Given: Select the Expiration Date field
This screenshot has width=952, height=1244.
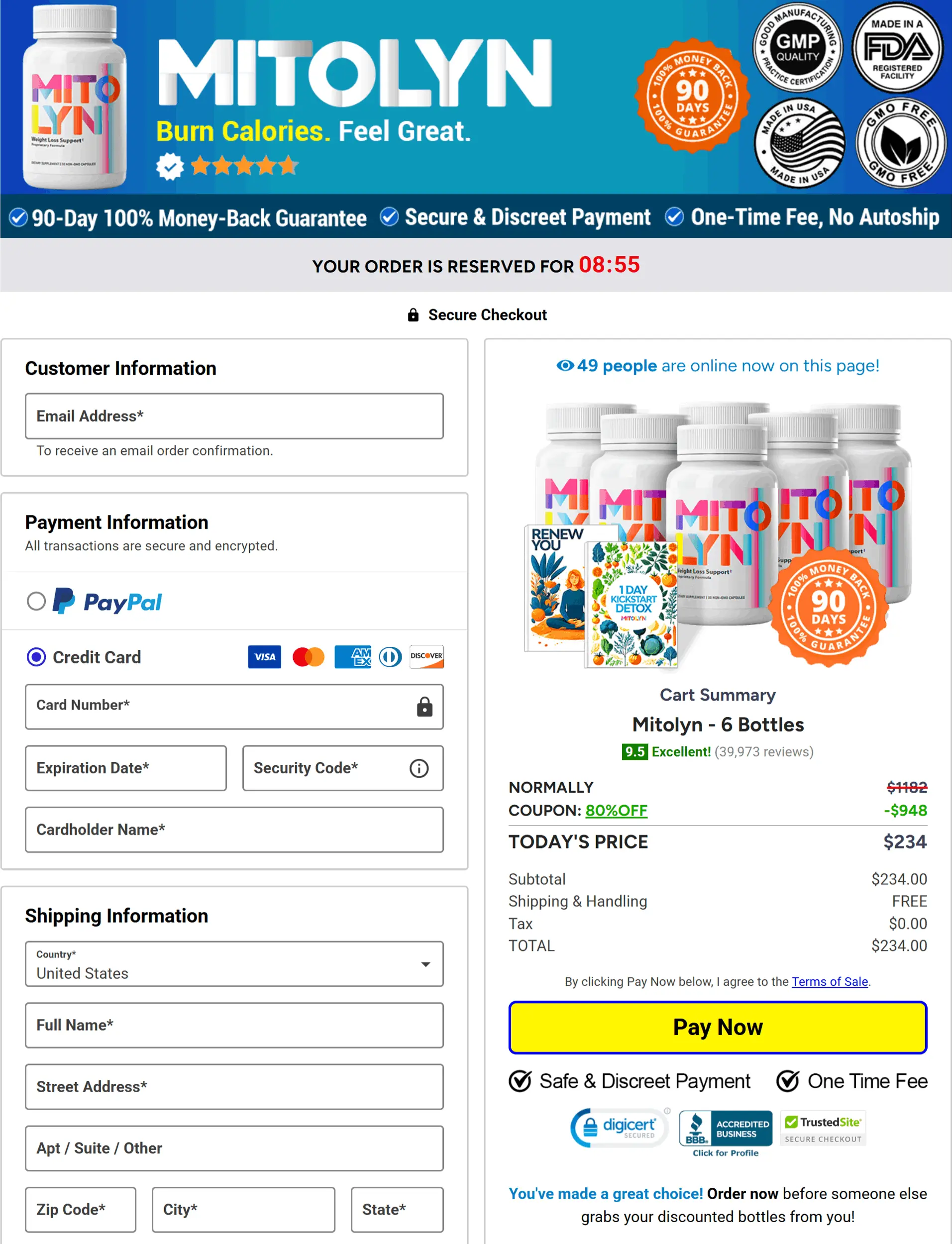Looking at the screenshot, I should click(126, 768).
